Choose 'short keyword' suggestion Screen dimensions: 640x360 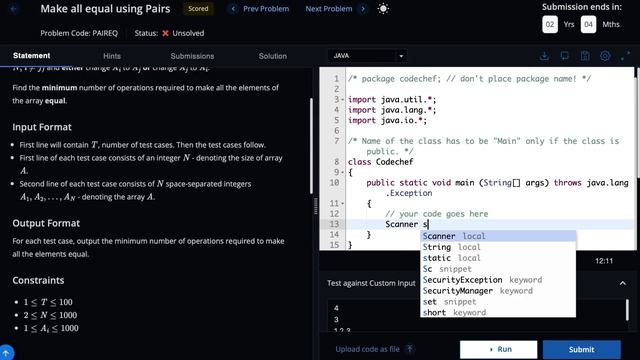click(x=498, y=312)
